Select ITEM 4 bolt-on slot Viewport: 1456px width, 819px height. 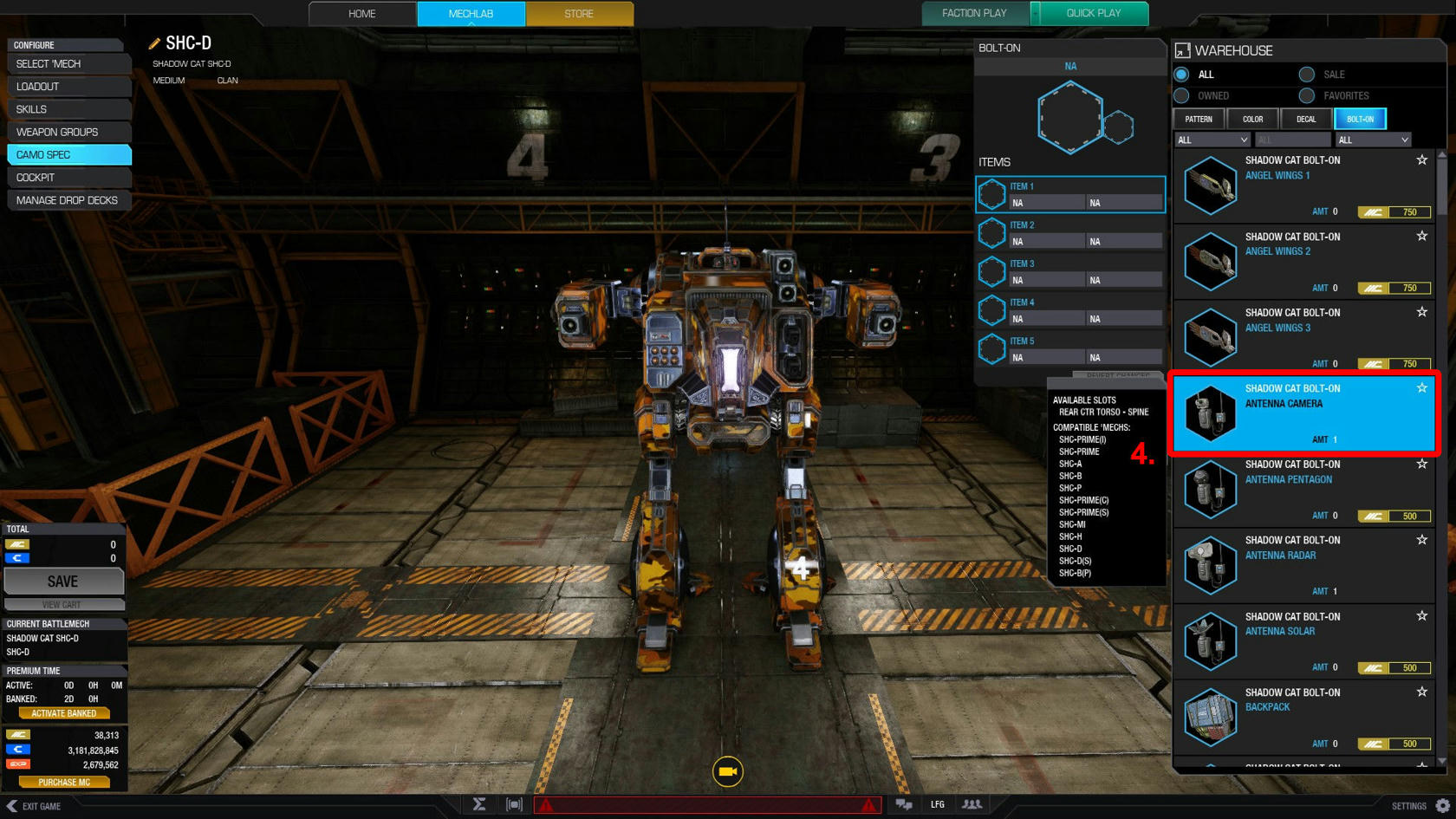click(x=1070, y=310)
